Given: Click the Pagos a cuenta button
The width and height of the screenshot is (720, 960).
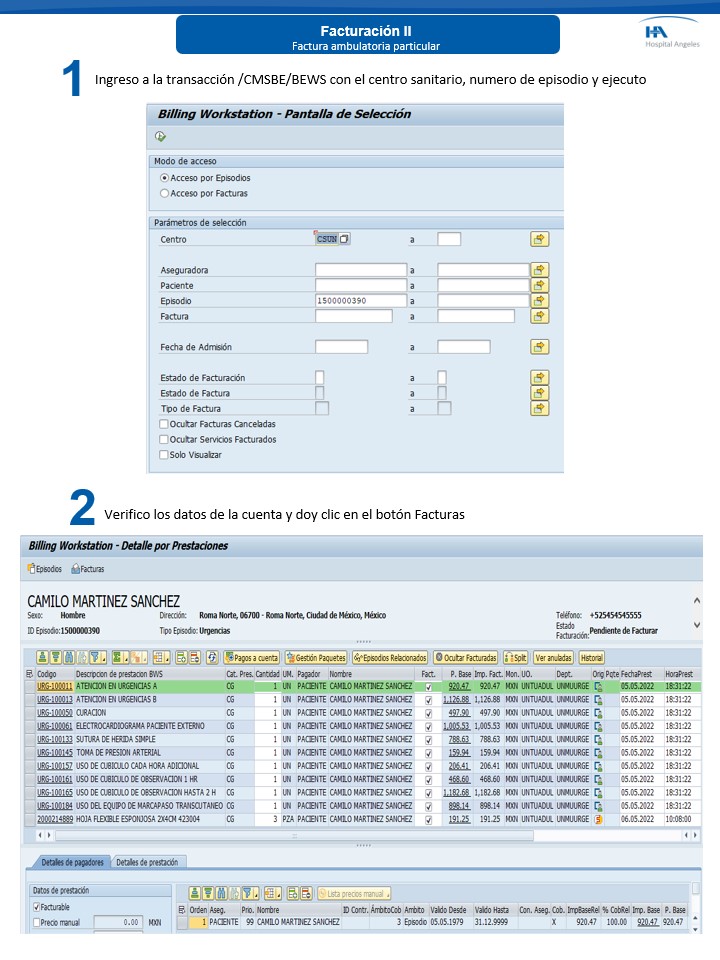Looking at the screenshot, I should pos(251,658).
